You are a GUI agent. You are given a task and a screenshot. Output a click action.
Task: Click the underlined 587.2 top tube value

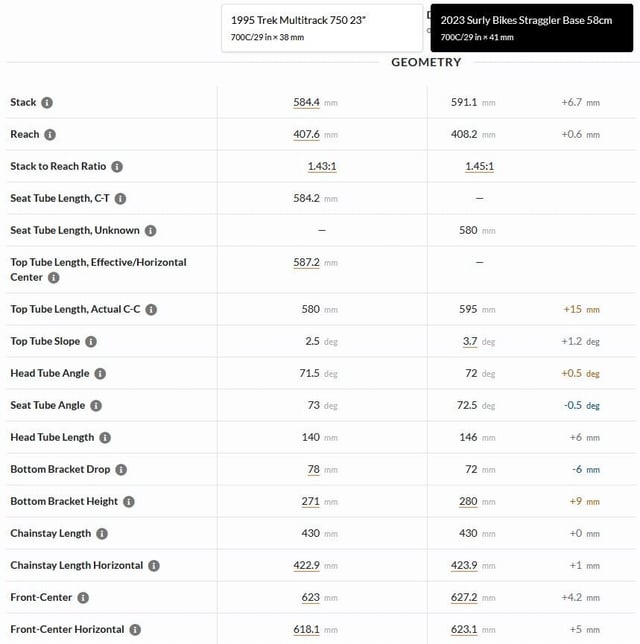pyautogui.click(x=306, y=262)
